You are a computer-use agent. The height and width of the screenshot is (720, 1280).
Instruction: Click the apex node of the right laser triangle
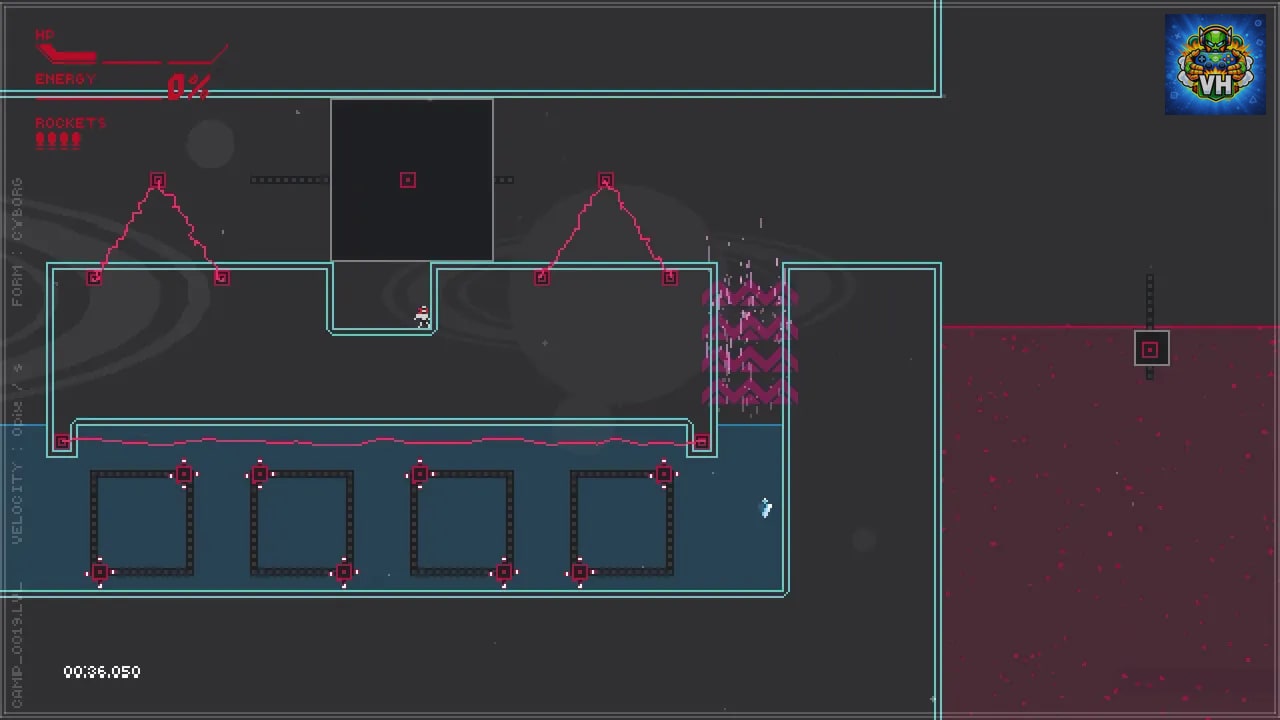[x=606, y=181]
